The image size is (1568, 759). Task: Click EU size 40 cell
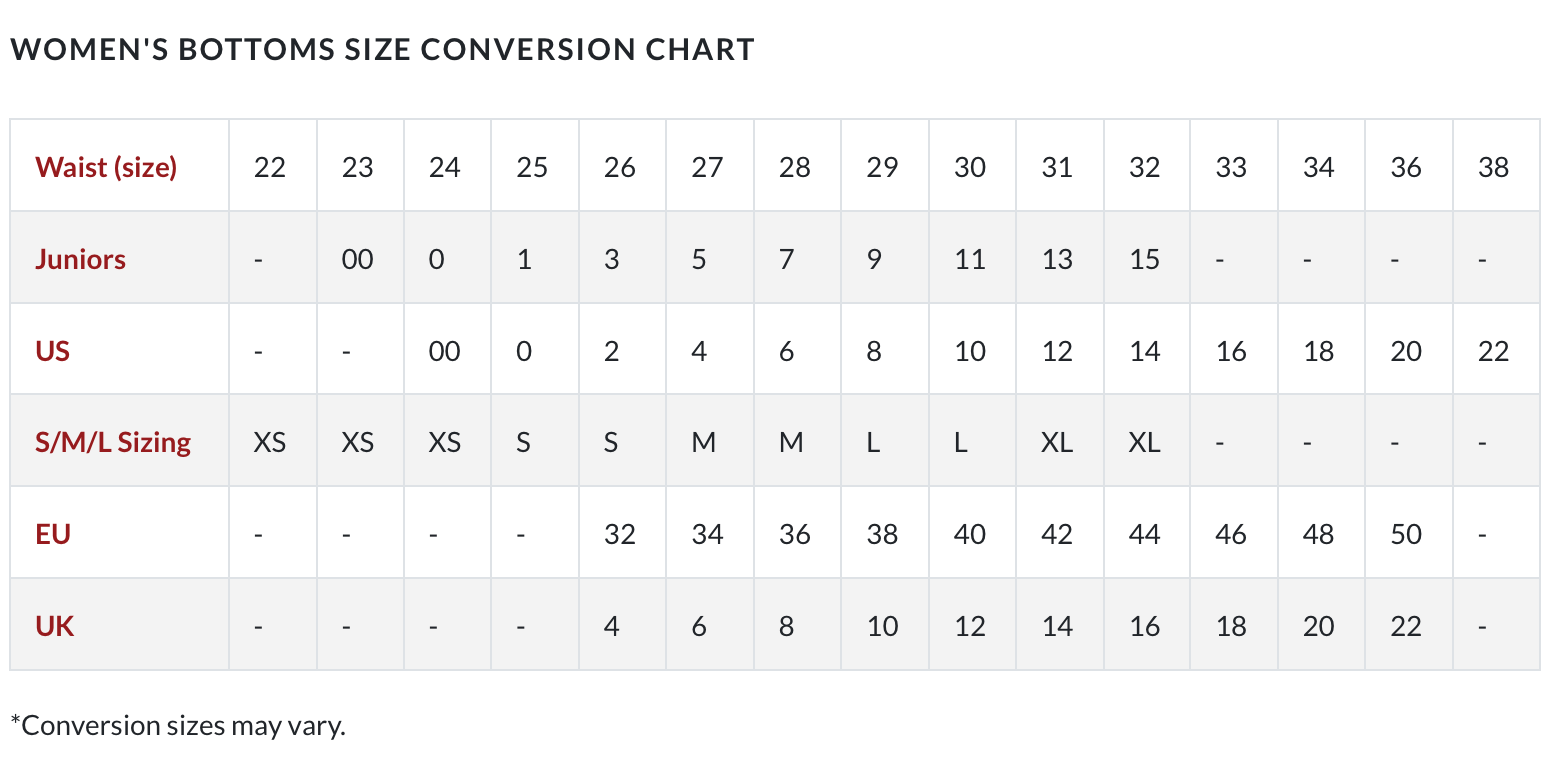(972, 533)
